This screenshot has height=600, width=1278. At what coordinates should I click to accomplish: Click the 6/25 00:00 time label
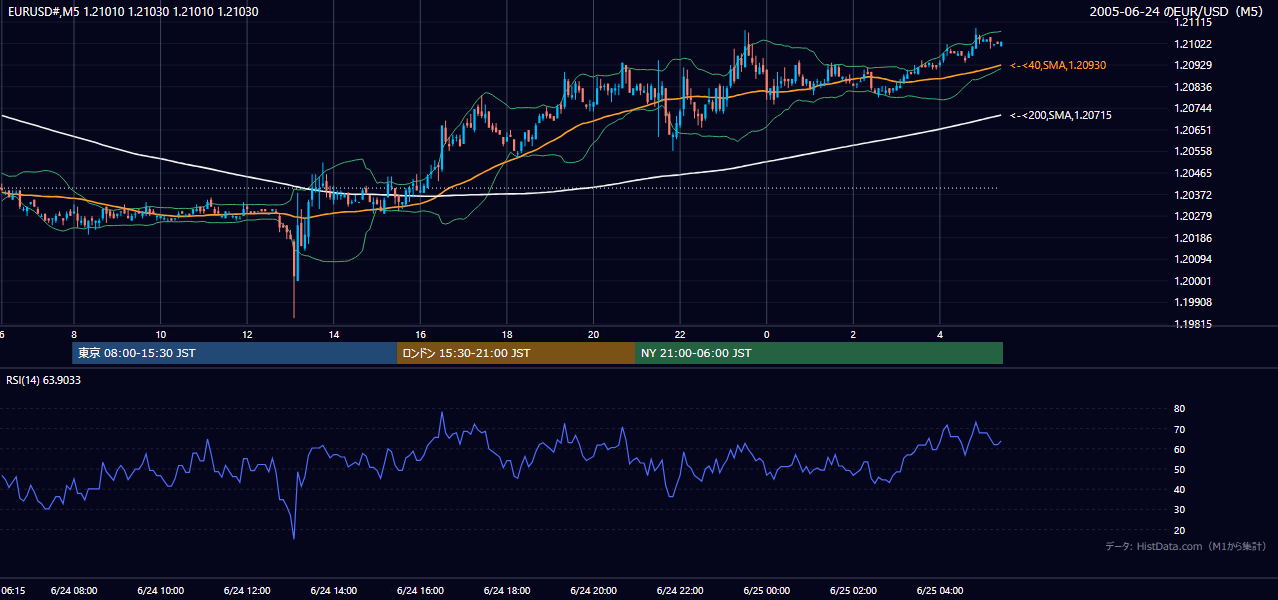pyautogui.click(x=767, y=591)
